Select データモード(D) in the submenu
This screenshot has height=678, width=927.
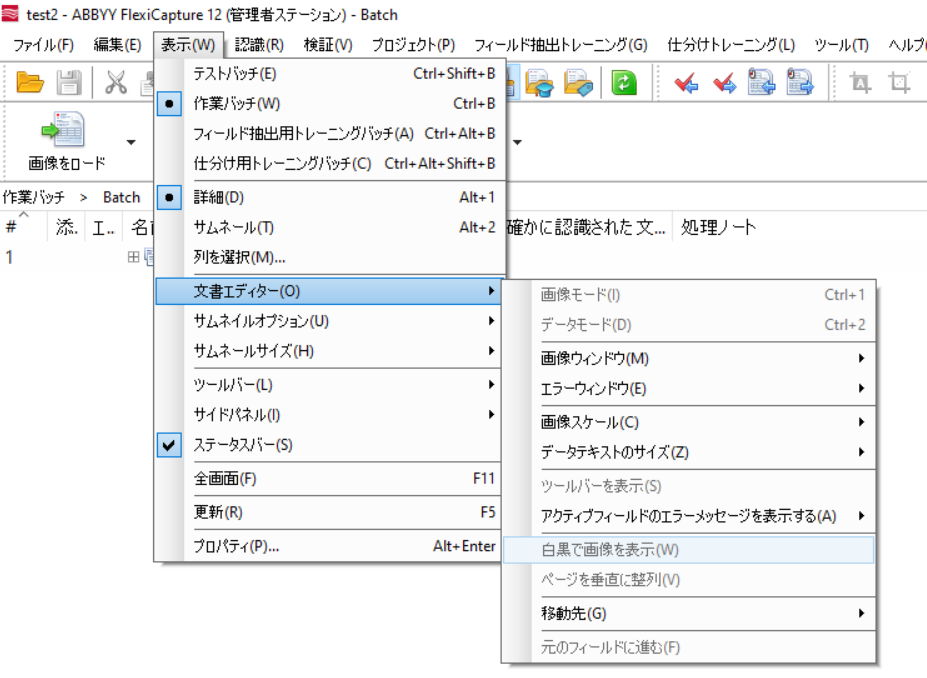coord(689,325)
